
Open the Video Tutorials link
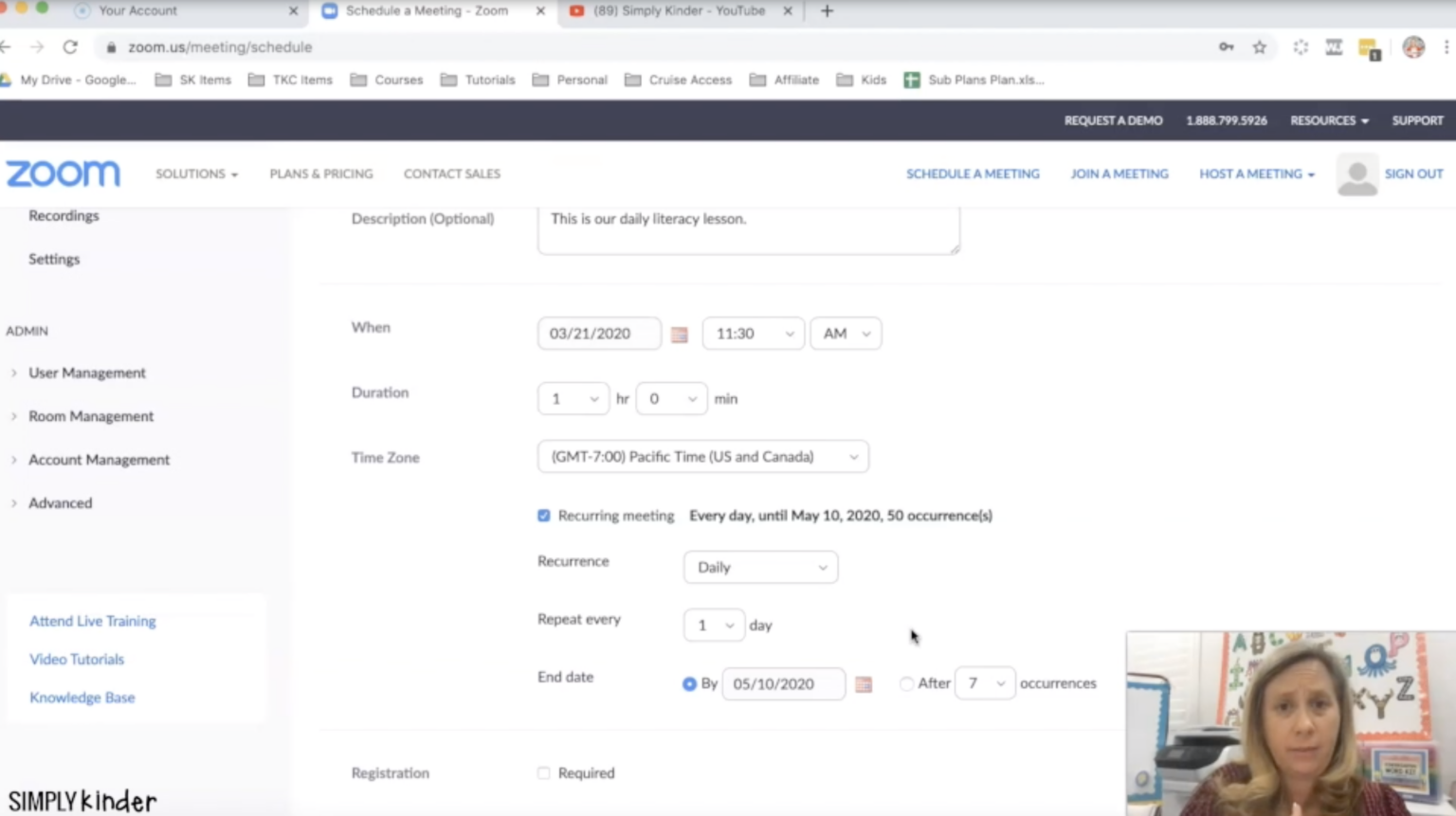[x=77, y=660]
